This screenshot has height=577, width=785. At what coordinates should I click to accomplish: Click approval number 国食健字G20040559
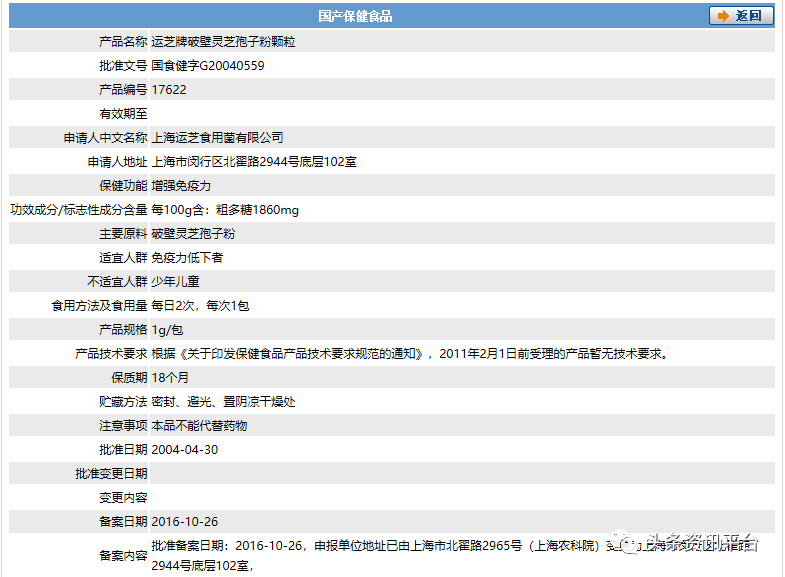point(208,66)
